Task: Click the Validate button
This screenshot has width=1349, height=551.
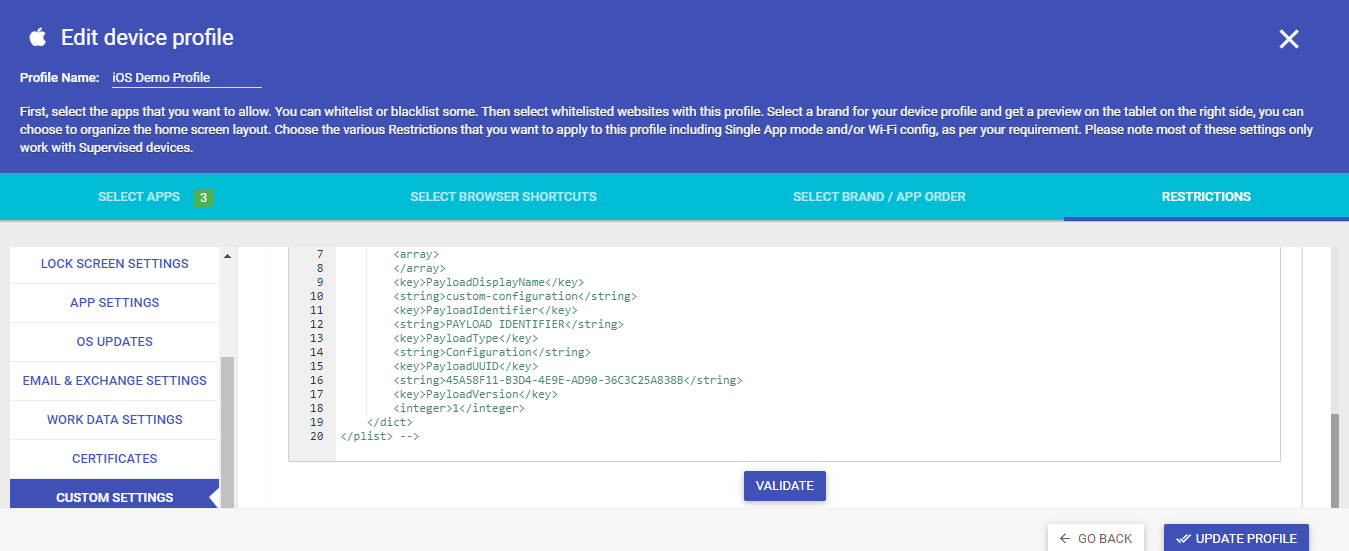Action: (785, 486)
